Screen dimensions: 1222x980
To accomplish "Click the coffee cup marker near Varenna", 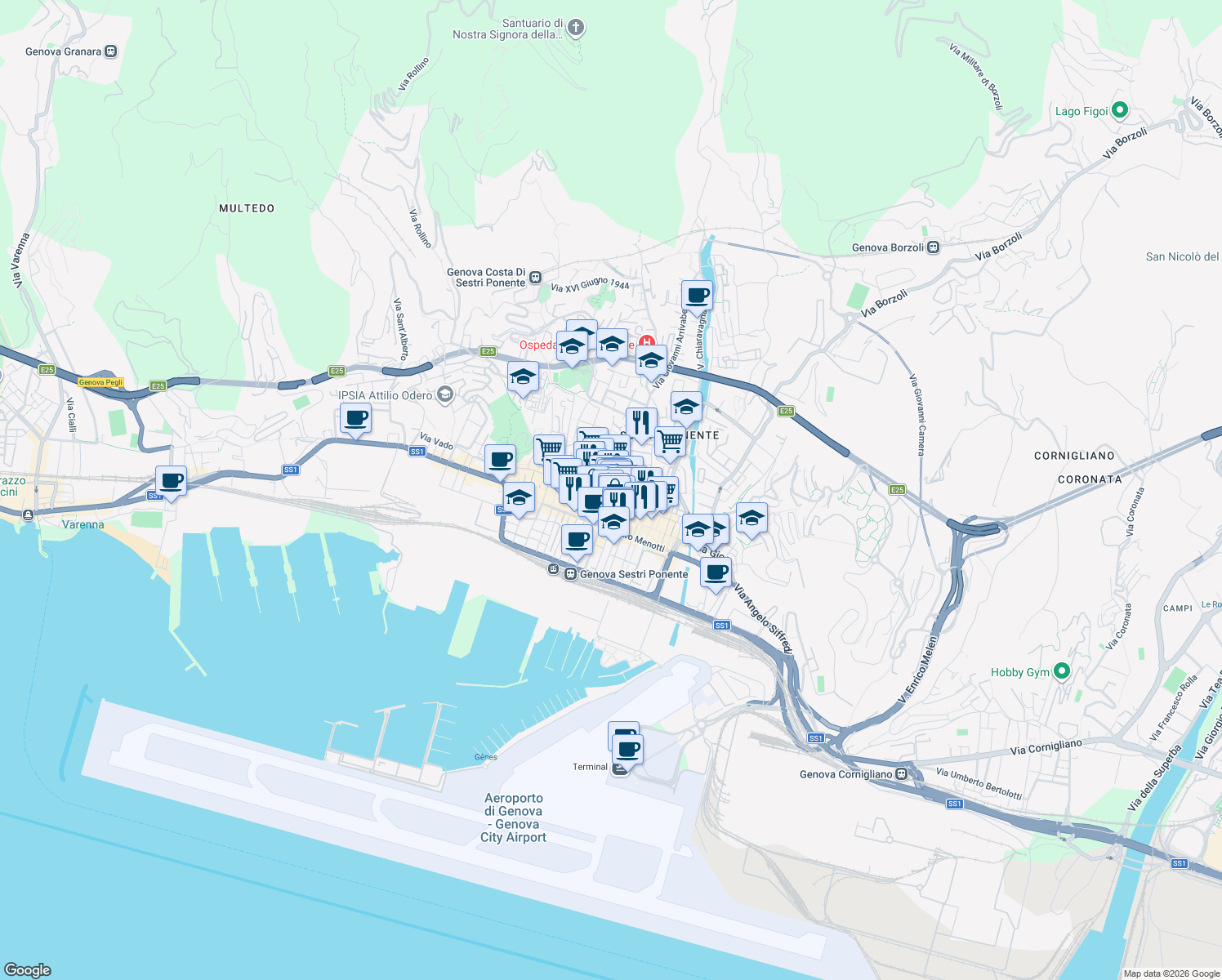I will pyautogui.click(x=171, y=482).
